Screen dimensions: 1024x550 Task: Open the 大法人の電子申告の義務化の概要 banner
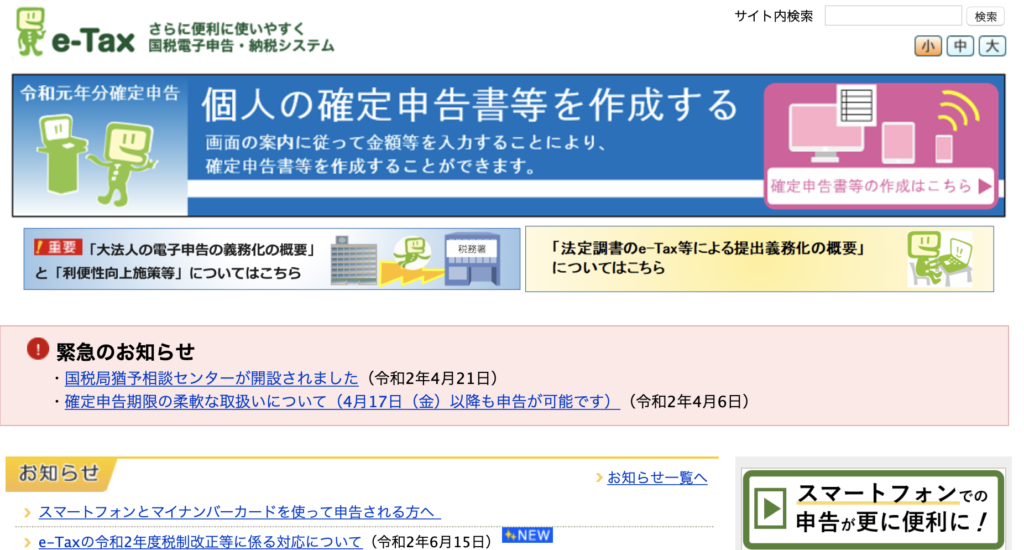pyautogui.click(x=272, y=259)
